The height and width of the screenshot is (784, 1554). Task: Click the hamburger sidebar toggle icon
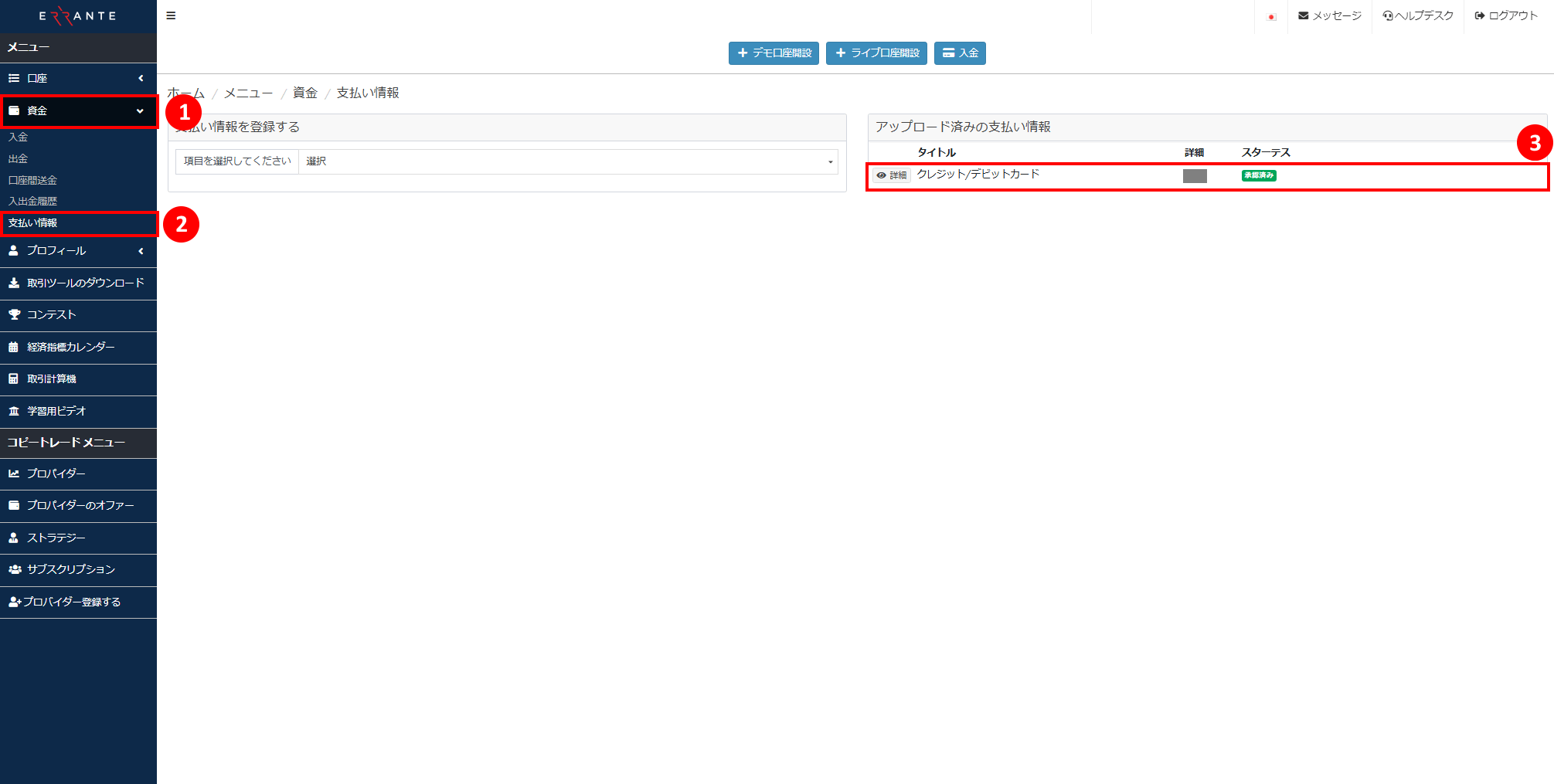tap(171, 15)
